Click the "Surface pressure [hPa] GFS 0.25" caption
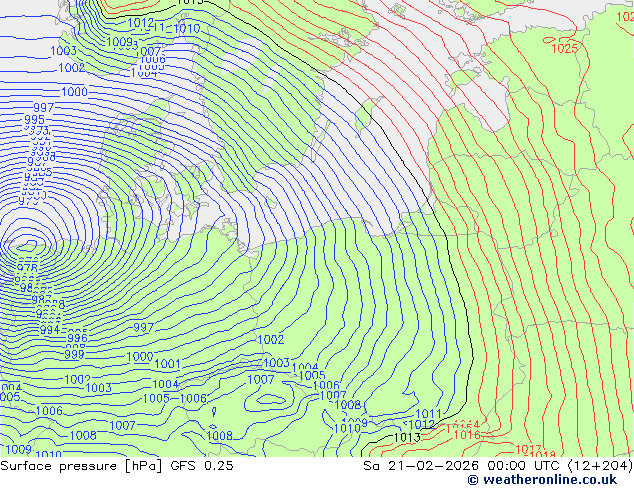Viewport: 634px width, 490px height. click(x=117, y=466)
